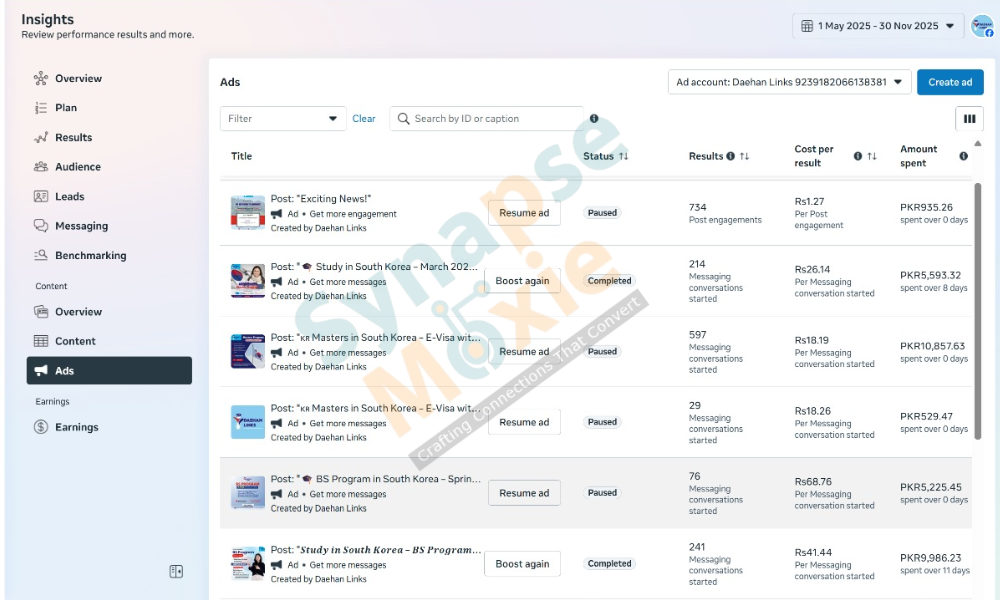Open profile avatar in top corner

tap(981, 26)
